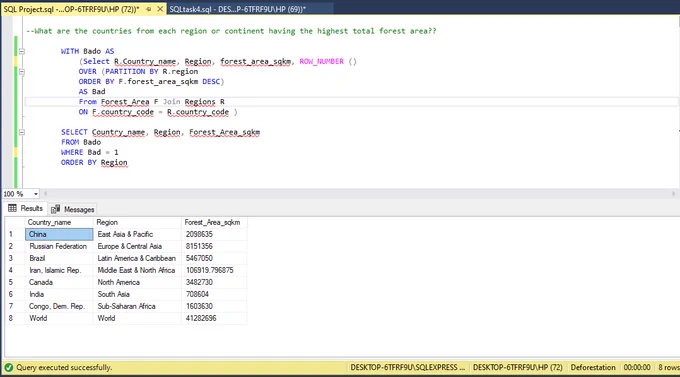Collapse the SELECT Country_name block
The height and width of the screenshot is (377, 680).
tap(22, 132)
